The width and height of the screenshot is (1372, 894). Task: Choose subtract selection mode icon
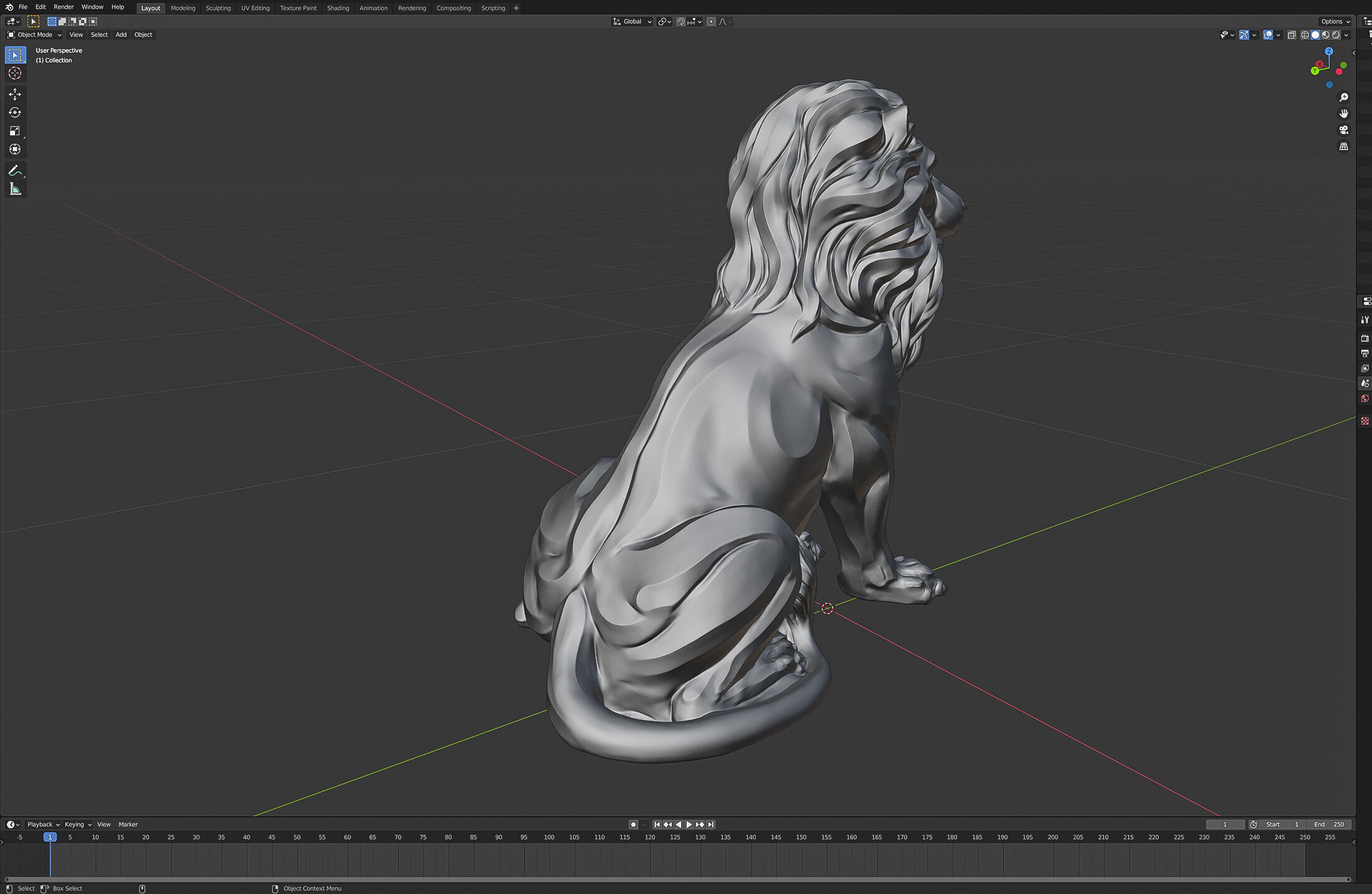pos(72,21)
